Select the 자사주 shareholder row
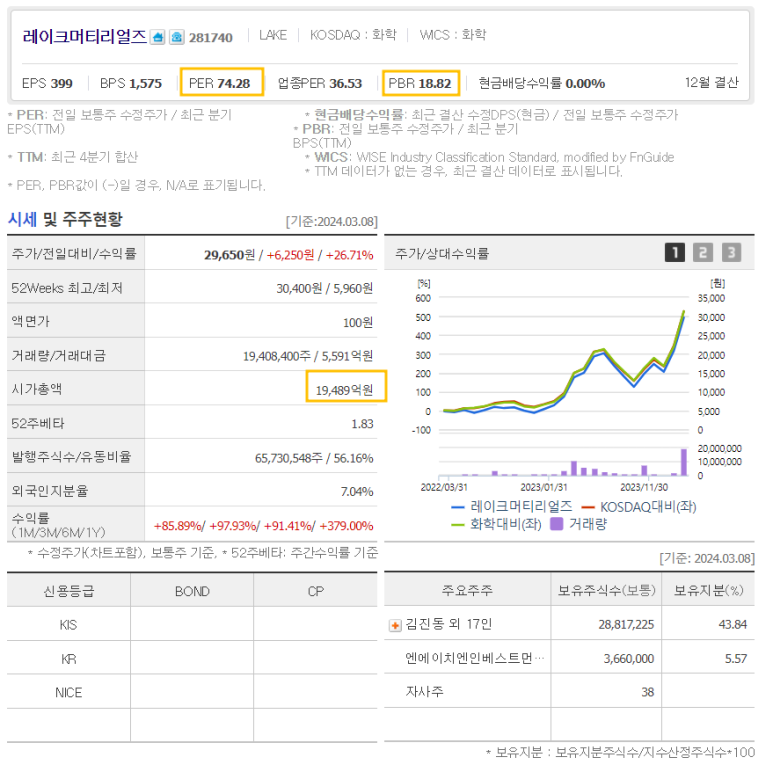Image resolution: width=773 pixels, height=772 pixels. pos(569,692)
